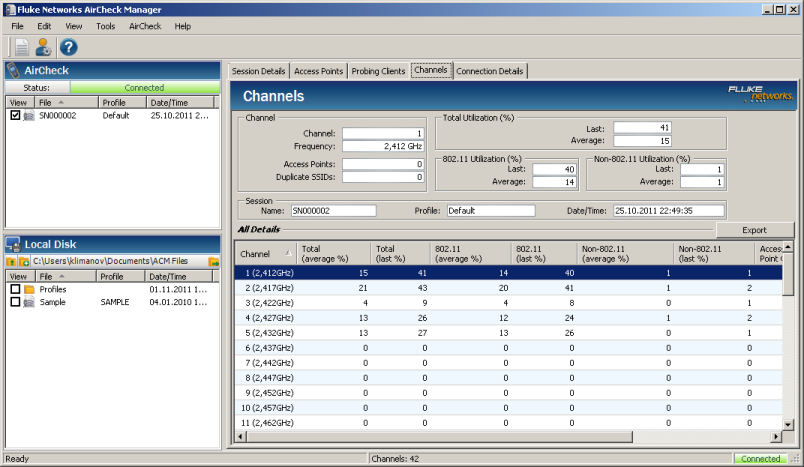Viewport: 804px width, 467px height.
Task: Select row 11 (2,462GHz) in table
Action: click(x=509, y=423)
